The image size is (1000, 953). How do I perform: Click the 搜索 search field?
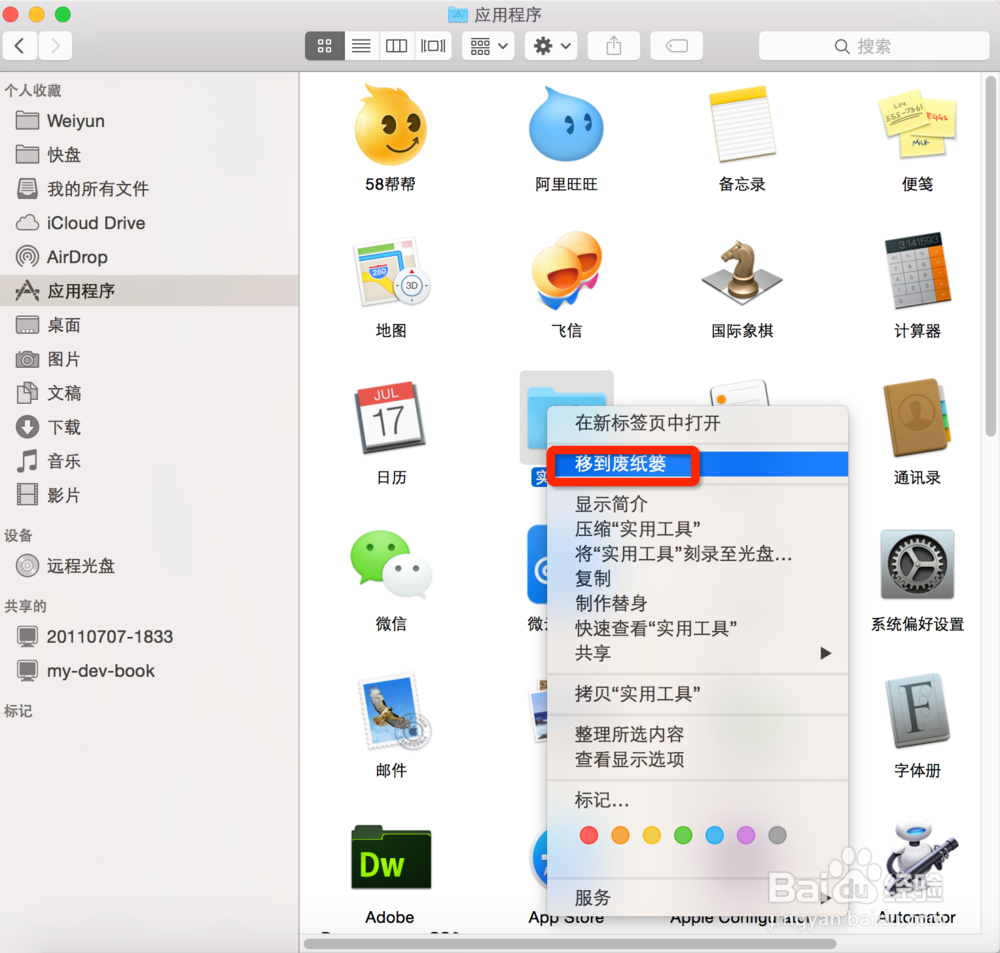874,46
